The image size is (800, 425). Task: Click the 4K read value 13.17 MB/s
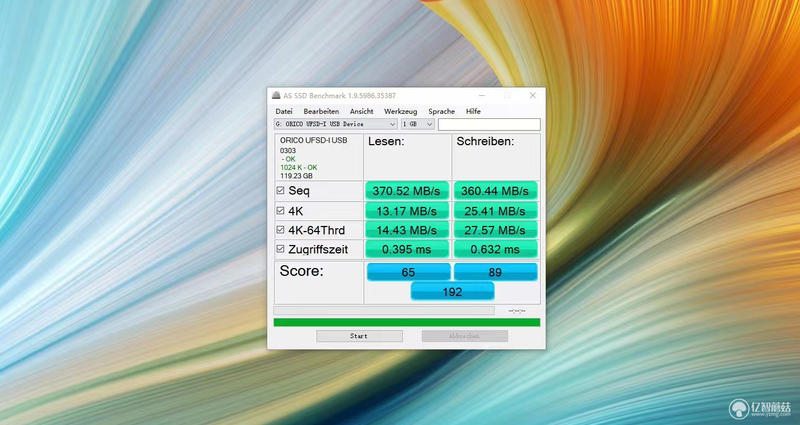tap(407, 211)
